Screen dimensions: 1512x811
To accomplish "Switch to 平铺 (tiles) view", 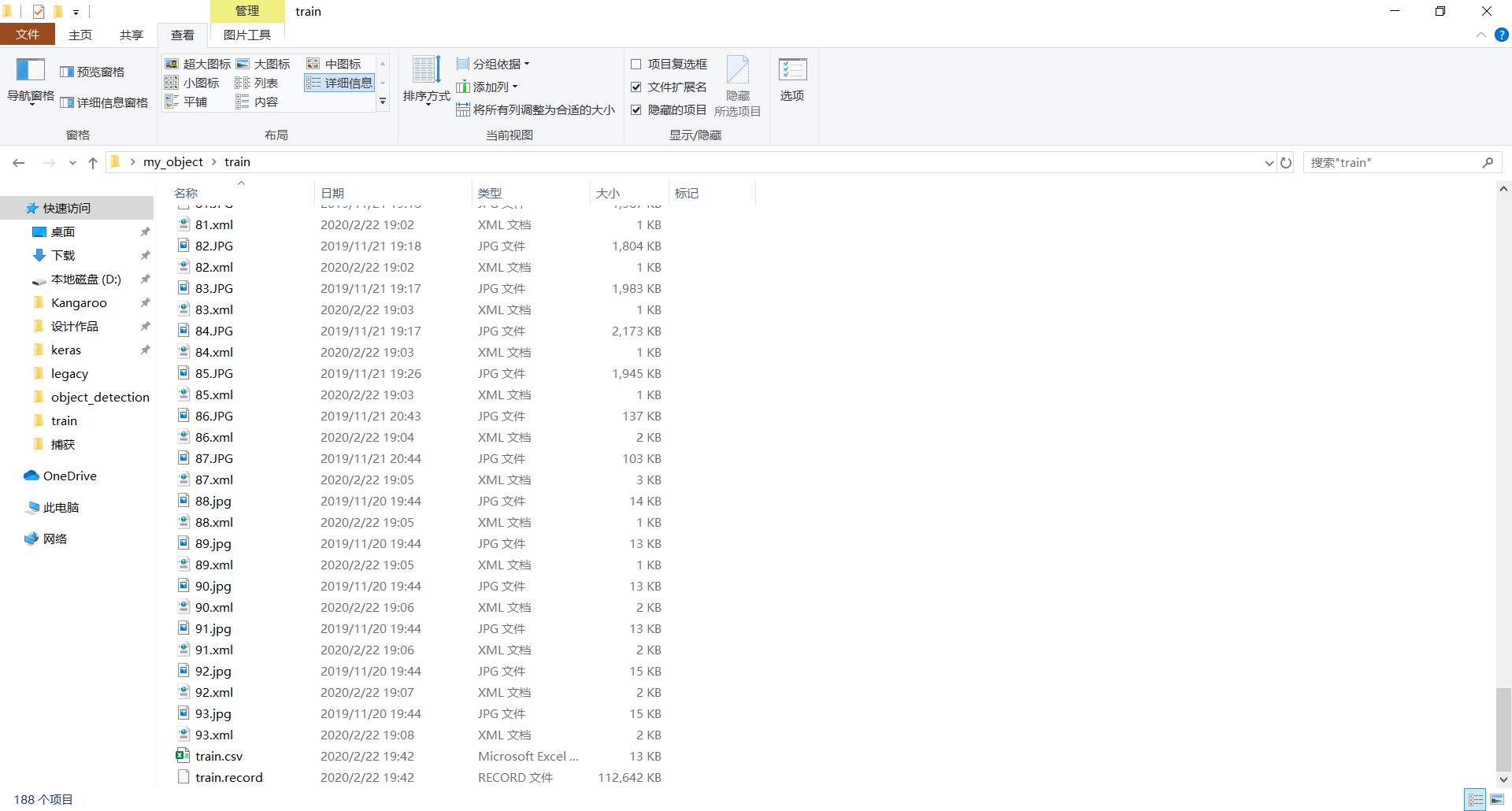I will [x=194, y=101].
